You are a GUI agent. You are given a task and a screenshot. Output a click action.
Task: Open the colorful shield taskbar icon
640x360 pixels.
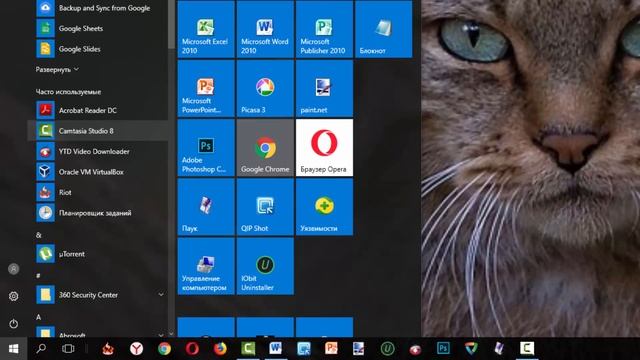(471, 349)
